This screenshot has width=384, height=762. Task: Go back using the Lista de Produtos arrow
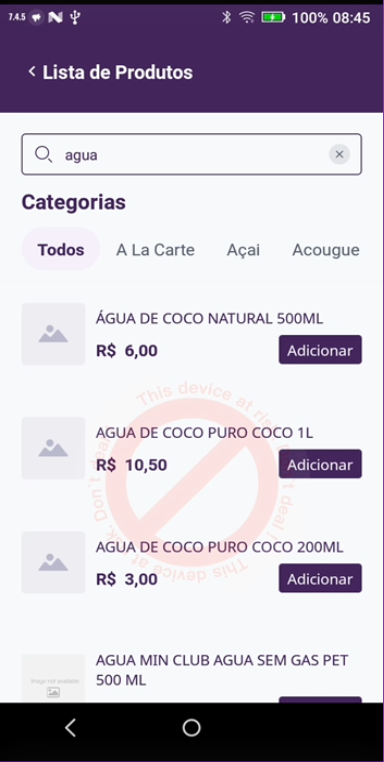coord(32,72)
